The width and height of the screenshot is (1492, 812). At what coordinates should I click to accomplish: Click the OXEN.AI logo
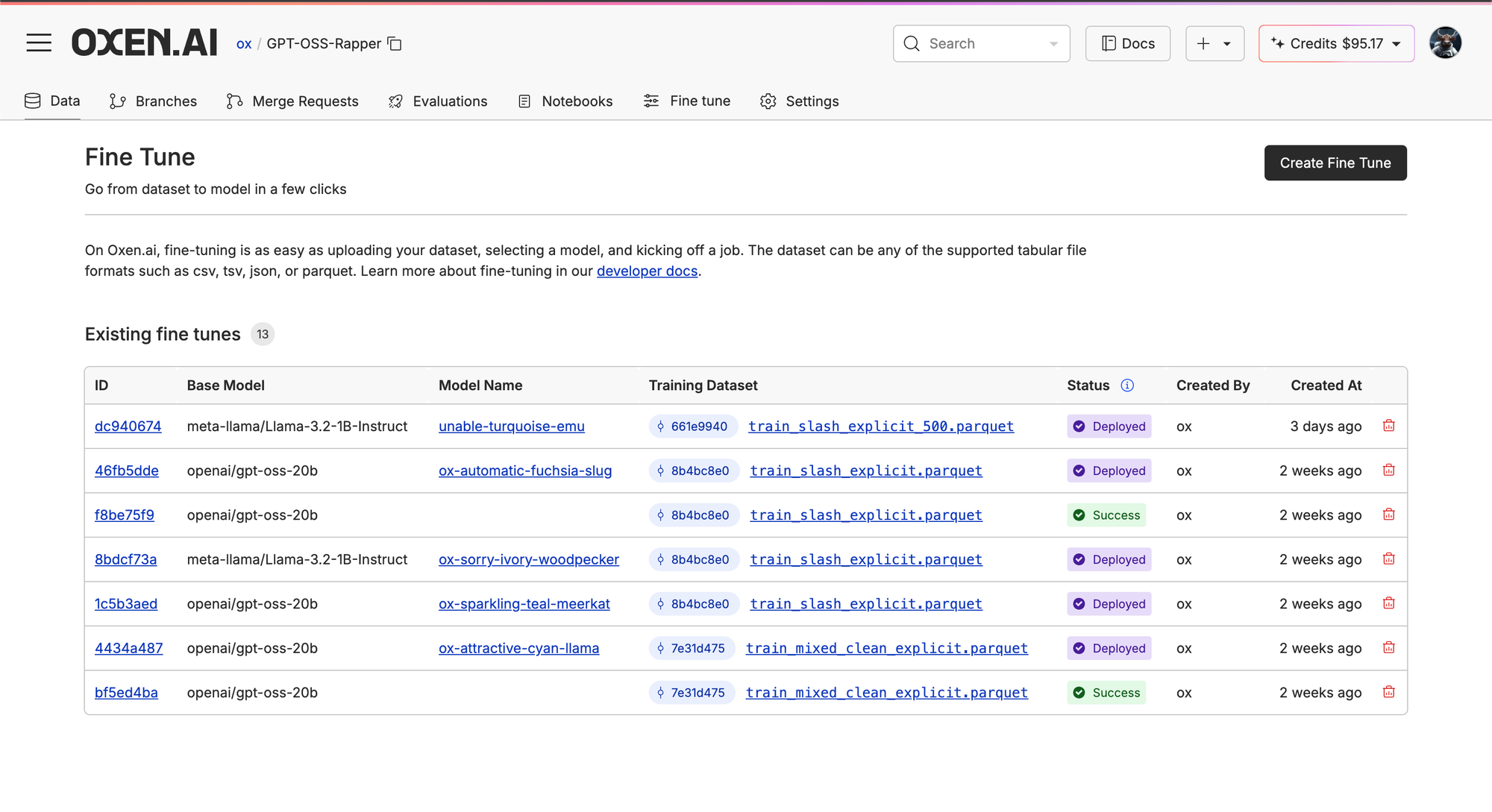[145, 43]
